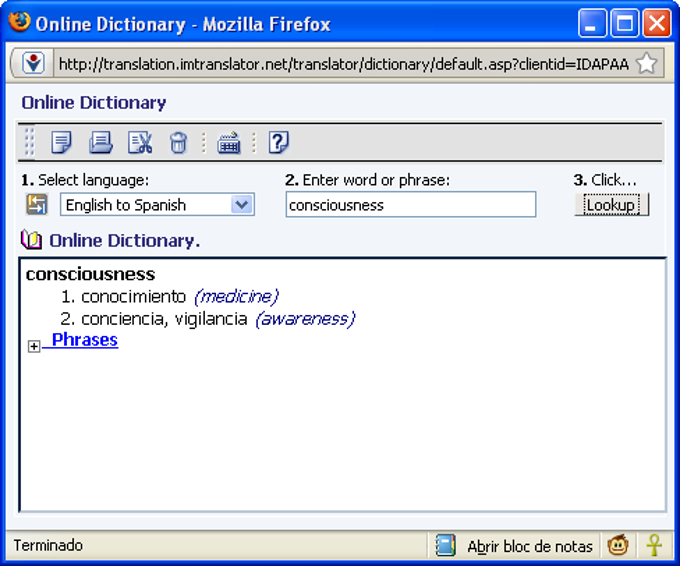The height and width of the screenshot is (566, 680).
Task: Click the swap languages icon
Action: pos(36,205)
